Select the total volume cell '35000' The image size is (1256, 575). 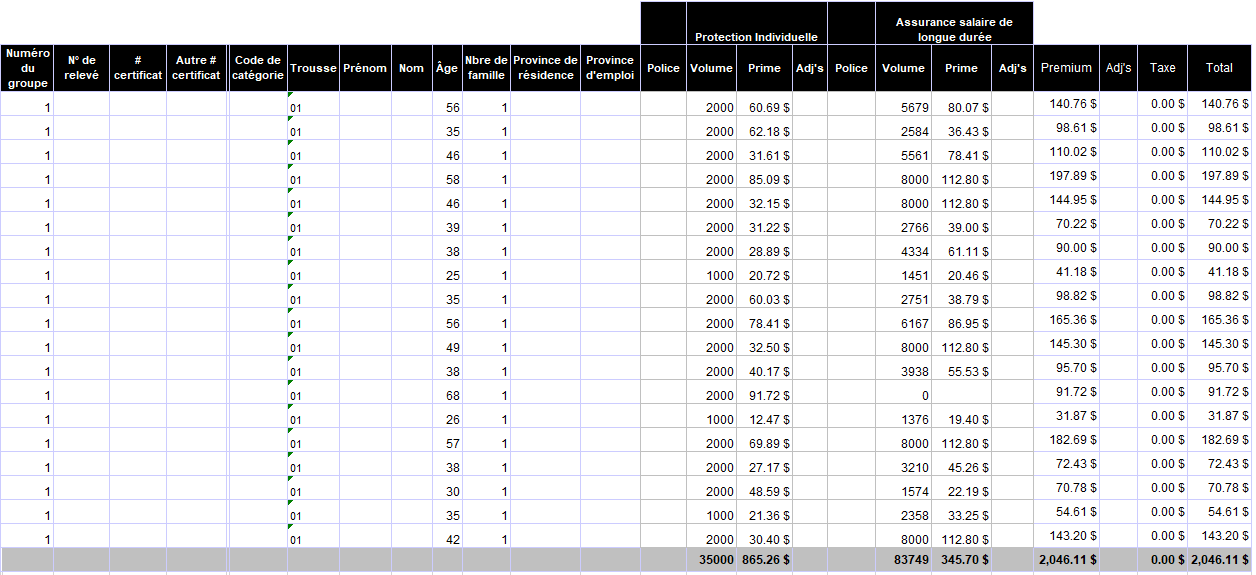712,560
